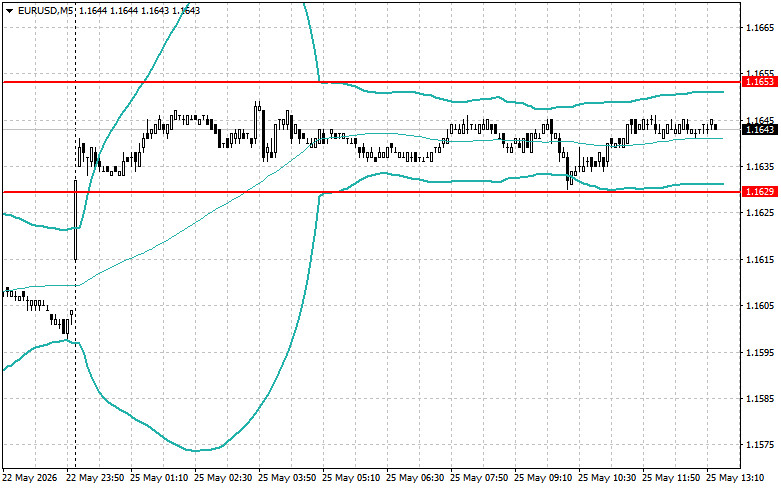
Task: Click the 25 May 06:30 time label
Action: point(415,478)
